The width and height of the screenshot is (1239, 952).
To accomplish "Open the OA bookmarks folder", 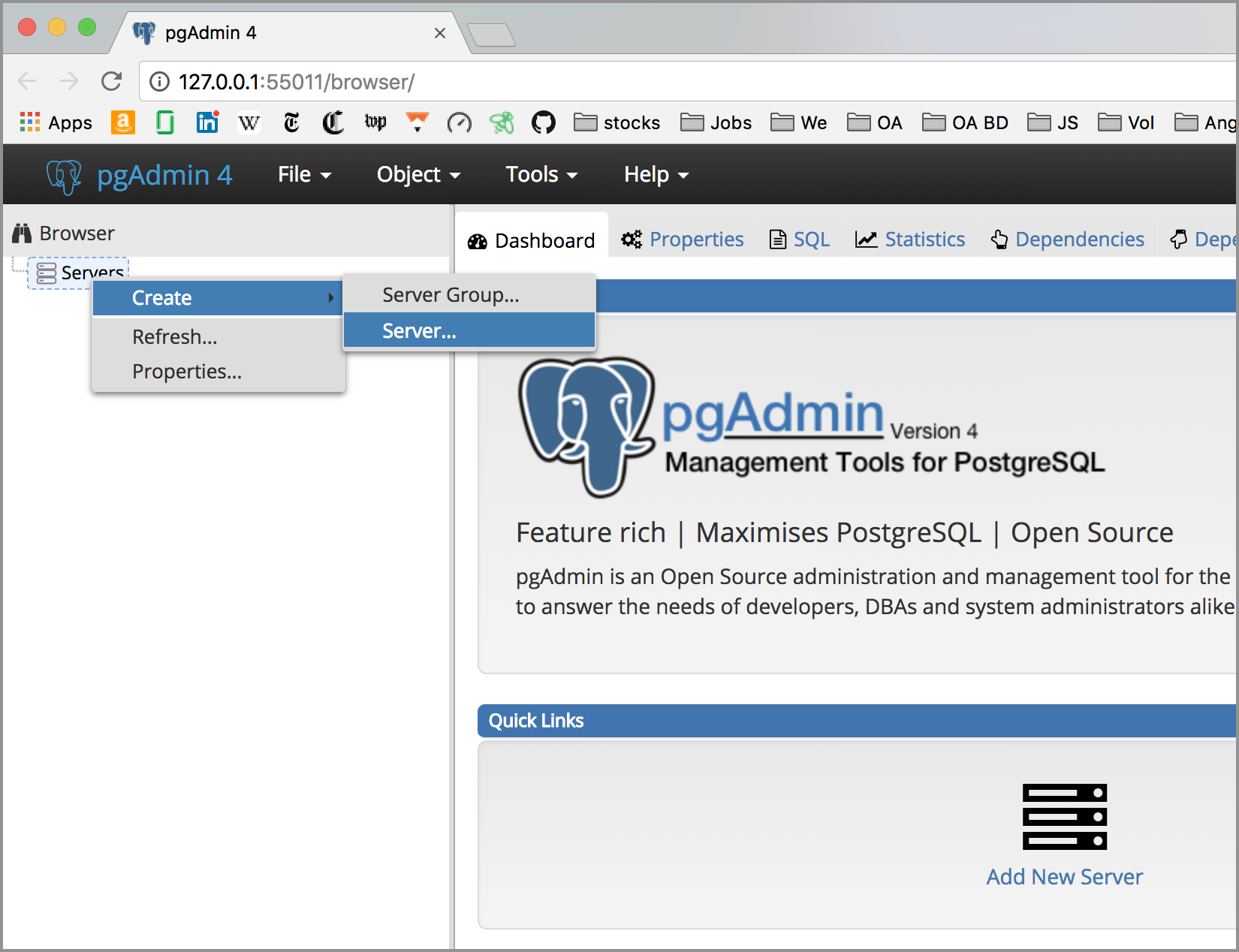I will click(x=874, y=122).
